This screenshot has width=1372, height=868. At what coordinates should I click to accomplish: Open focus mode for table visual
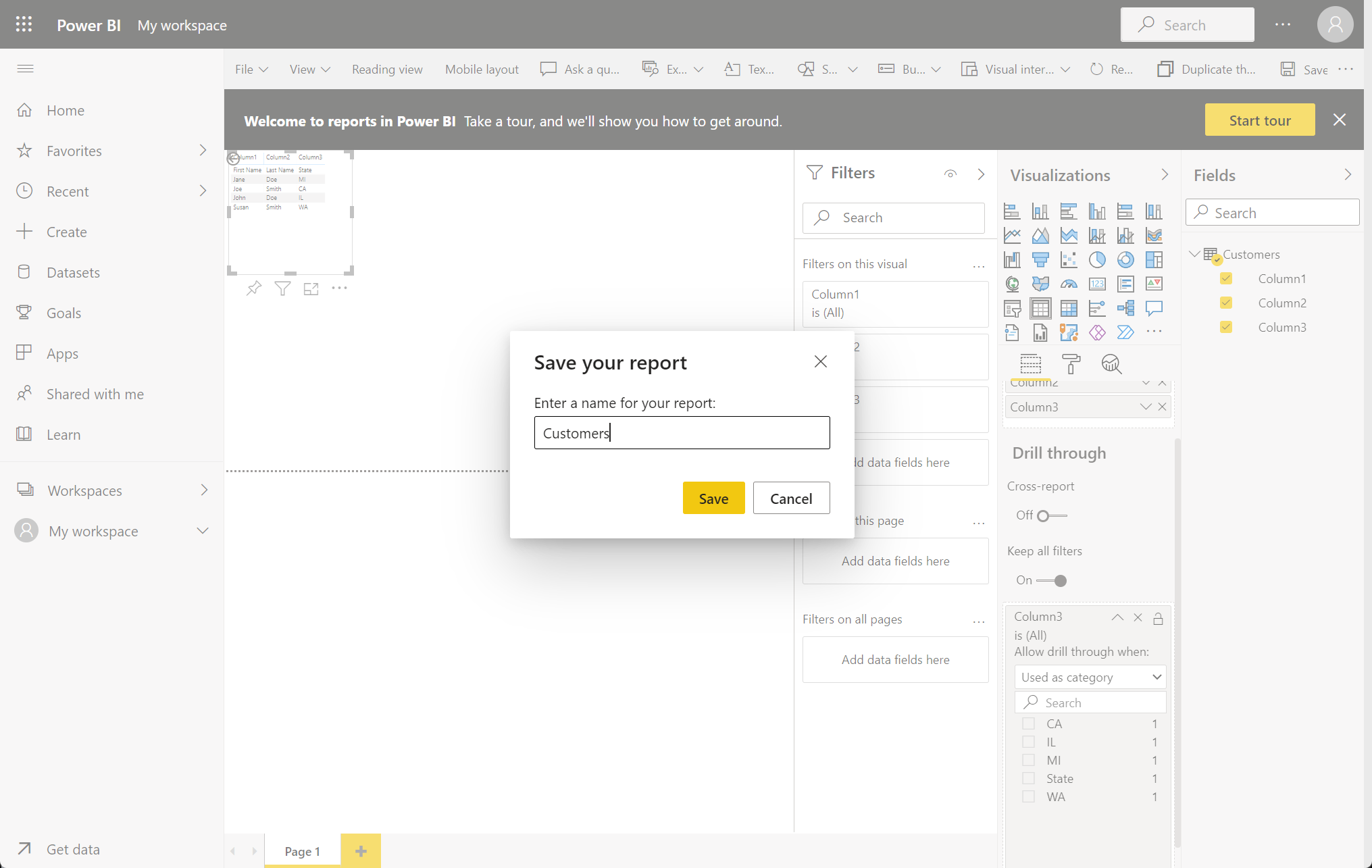tap(311, 289)
